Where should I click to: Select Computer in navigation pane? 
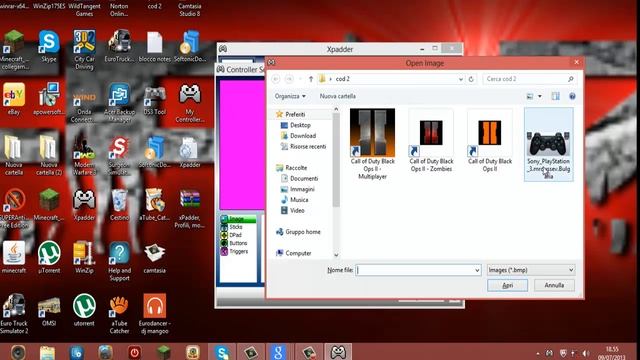(298, 253)
